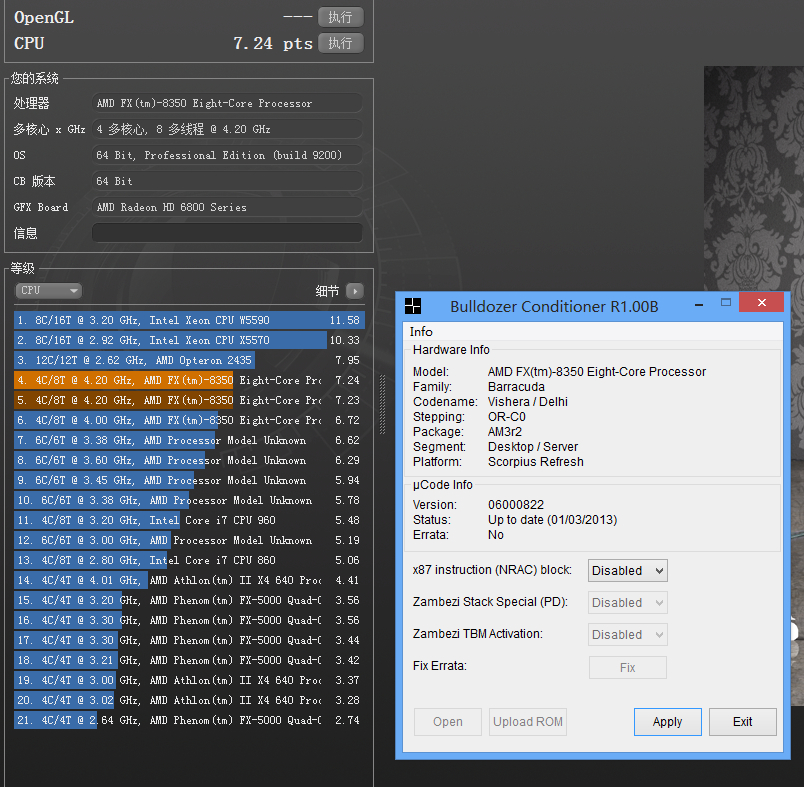Select ranking row 17 scoring 3.44

click(189, 640)
